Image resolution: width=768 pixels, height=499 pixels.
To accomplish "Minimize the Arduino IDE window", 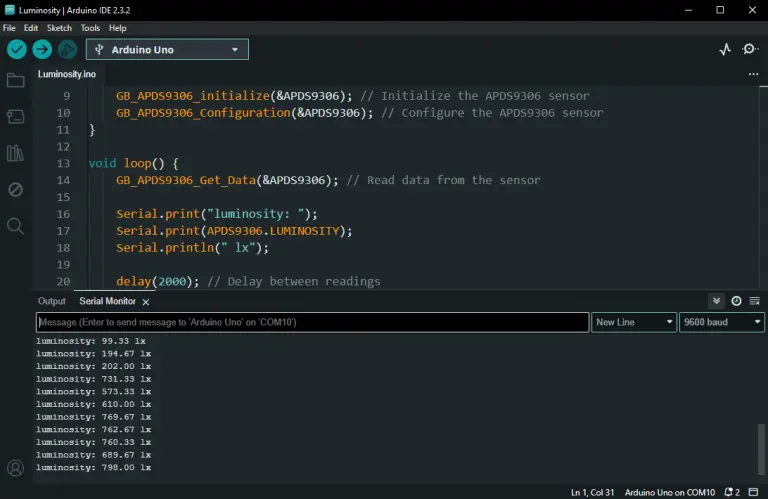I will coord(688,10).
